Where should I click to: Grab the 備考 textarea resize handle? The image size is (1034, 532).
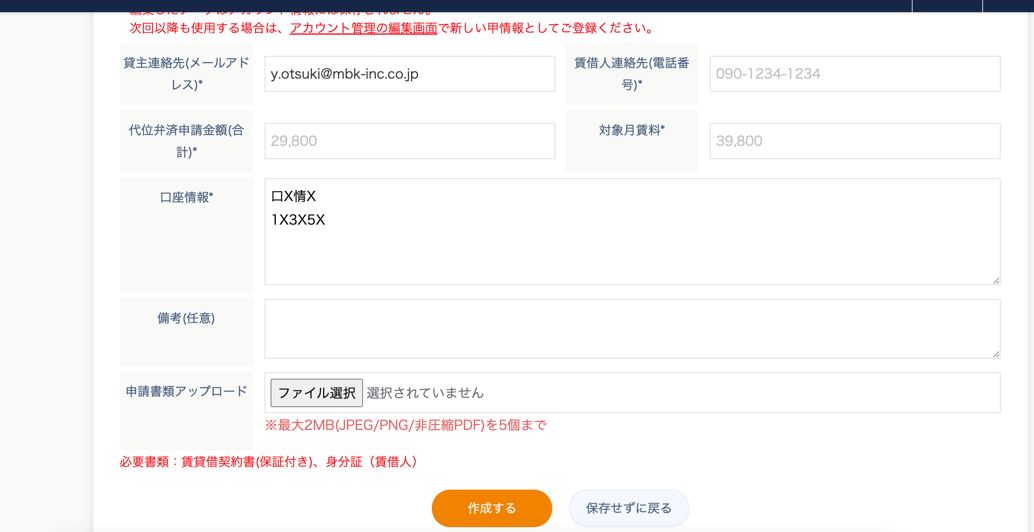[994, 353]
